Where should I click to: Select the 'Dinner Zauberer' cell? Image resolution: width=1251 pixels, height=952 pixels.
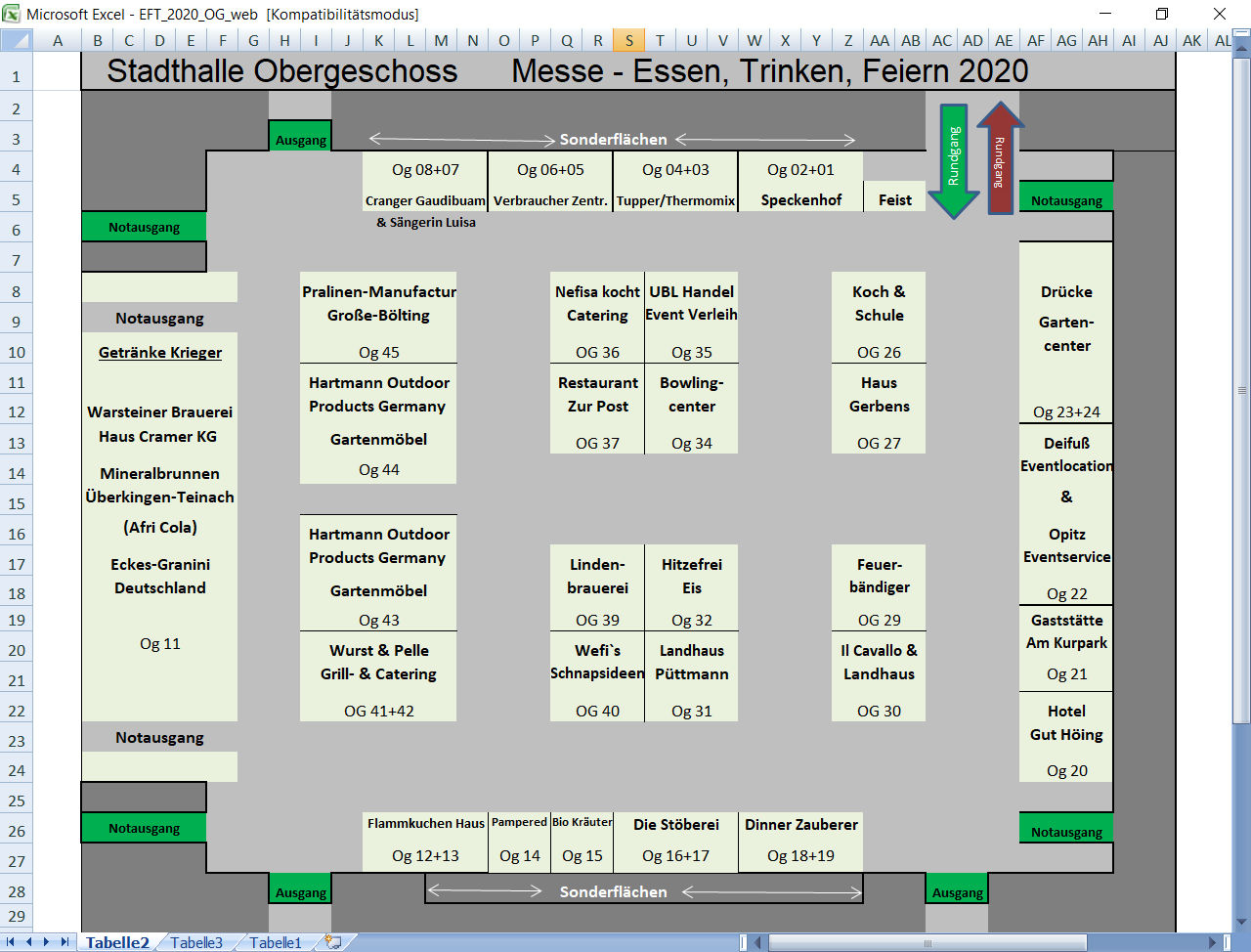click(801, 825)
